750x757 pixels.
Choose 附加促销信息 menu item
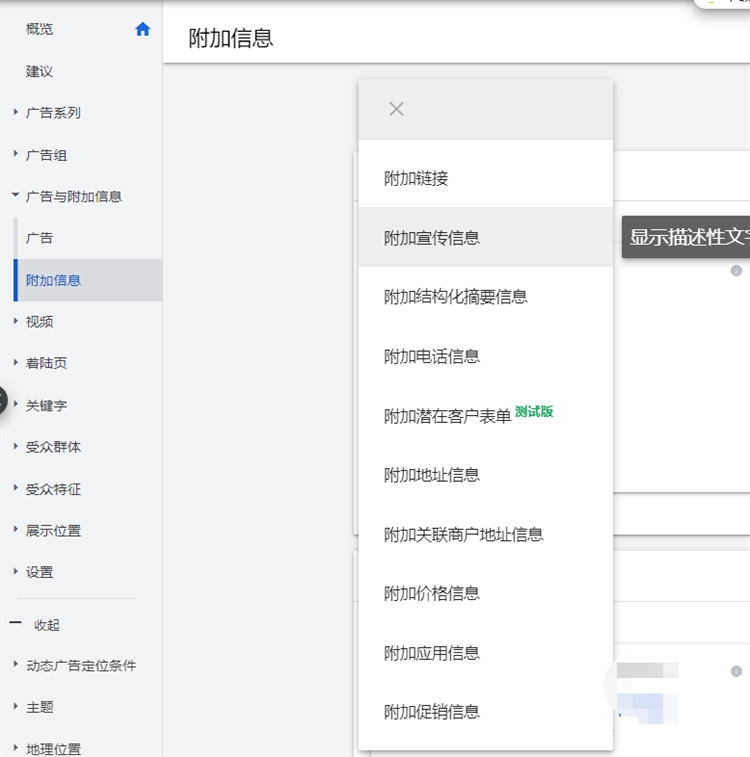pyautogui.click(x=486, y=712)
